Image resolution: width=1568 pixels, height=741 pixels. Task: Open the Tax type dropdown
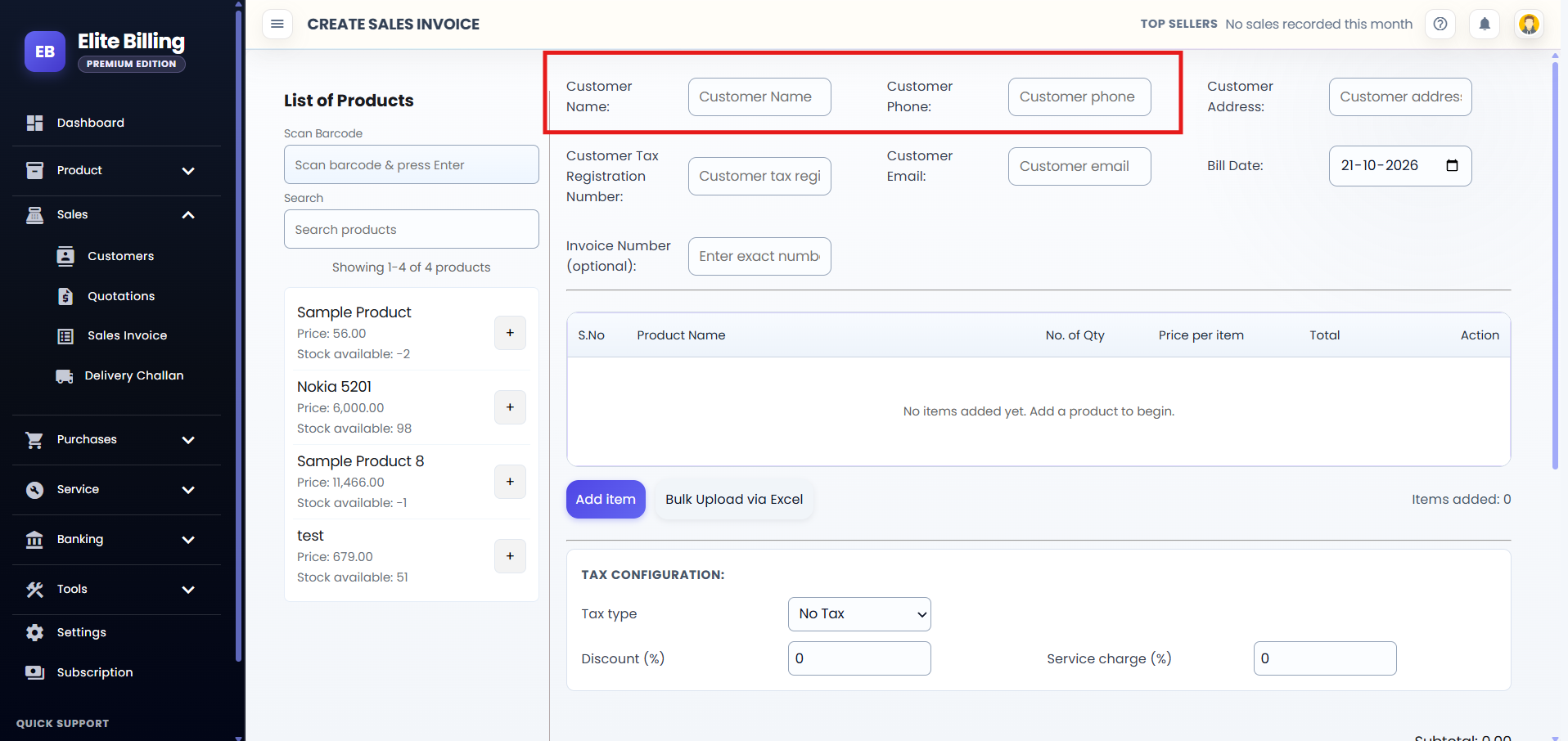859,614
